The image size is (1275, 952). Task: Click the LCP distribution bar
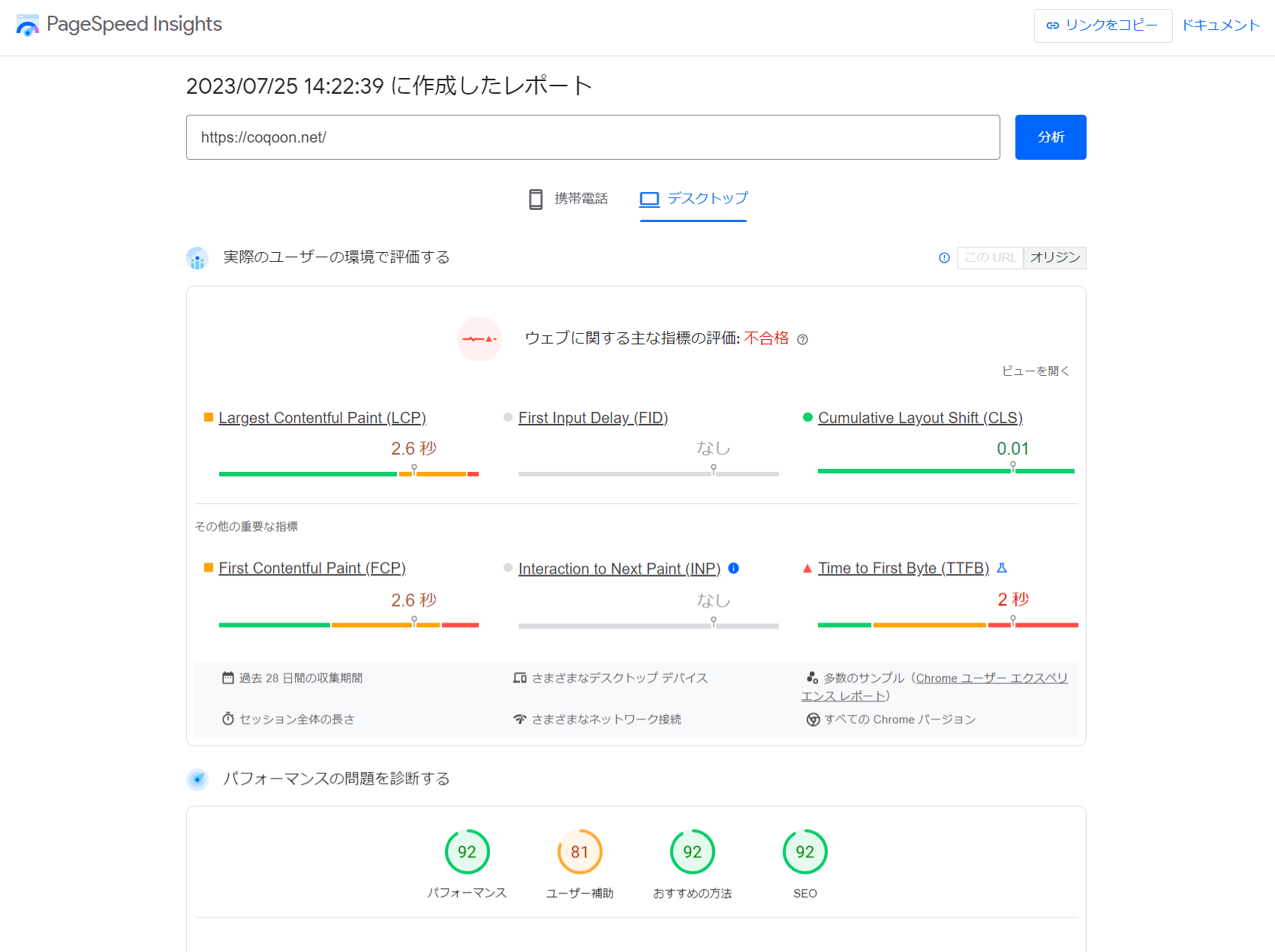349,474
